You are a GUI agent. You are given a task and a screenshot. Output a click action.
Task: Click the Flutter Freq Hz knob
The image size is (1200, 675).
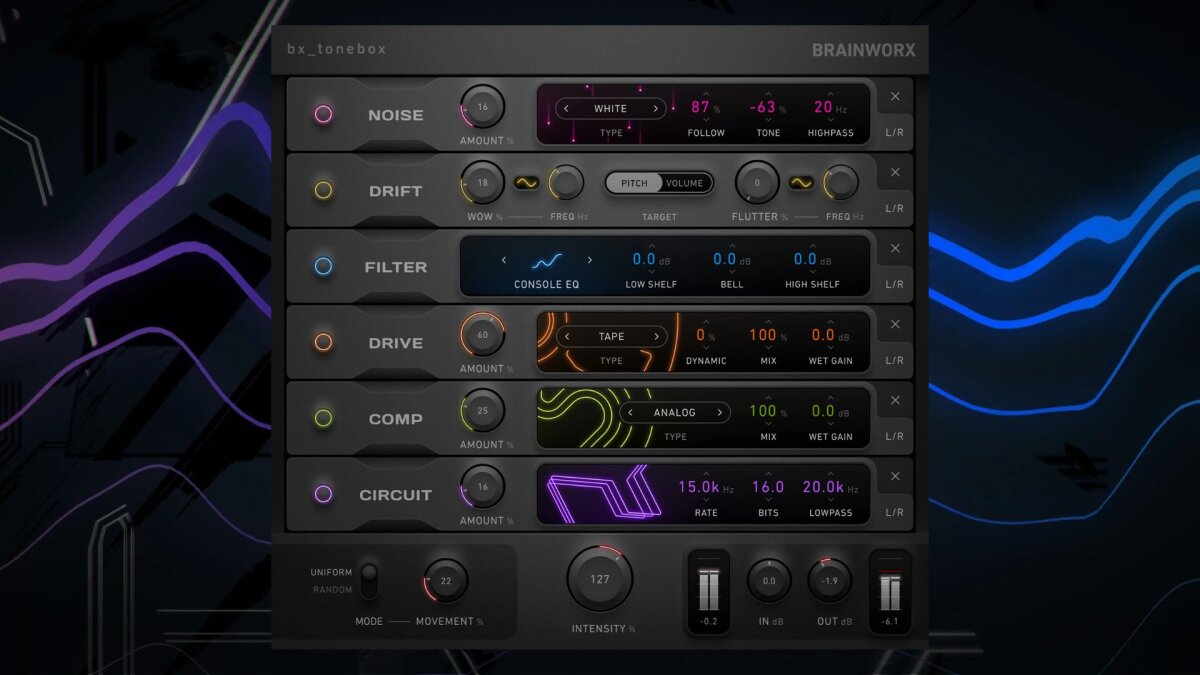841,183
